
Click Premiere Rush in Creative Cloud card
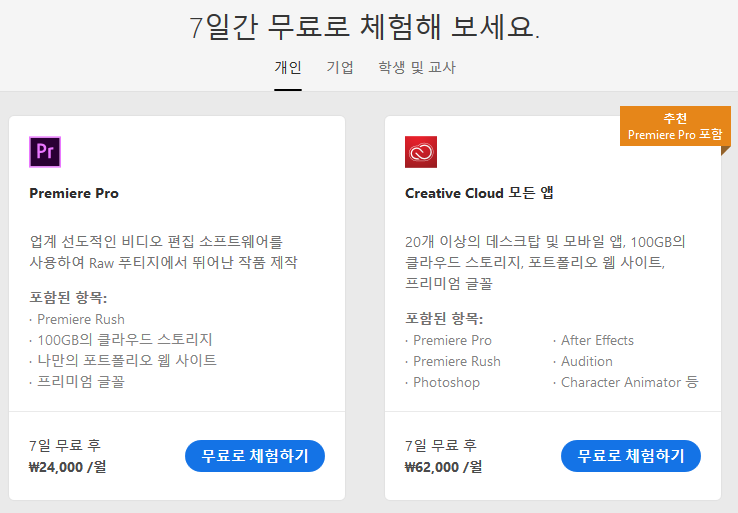pyautogui.click(x=457, y=361)
